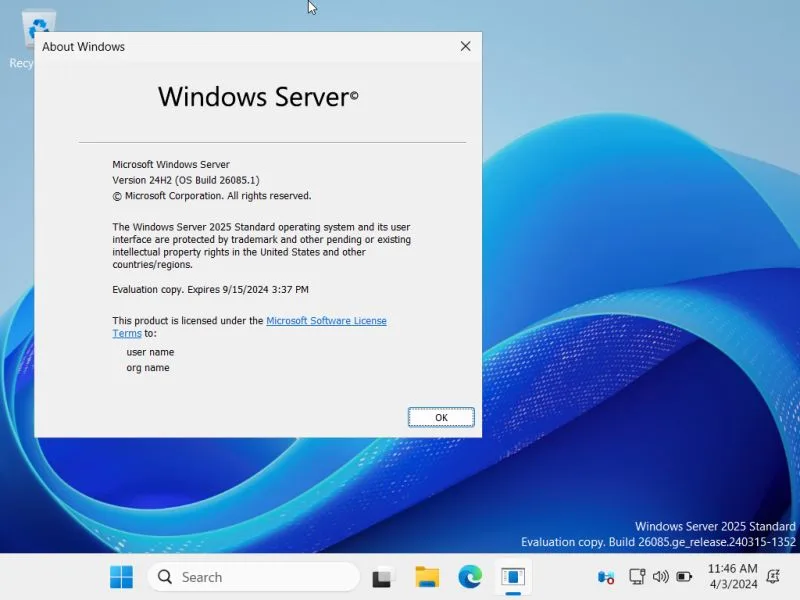Launch File Explorer from the taskbar
Screen dimensions: 800x600
pyautogui.click(x=427, y=577)
